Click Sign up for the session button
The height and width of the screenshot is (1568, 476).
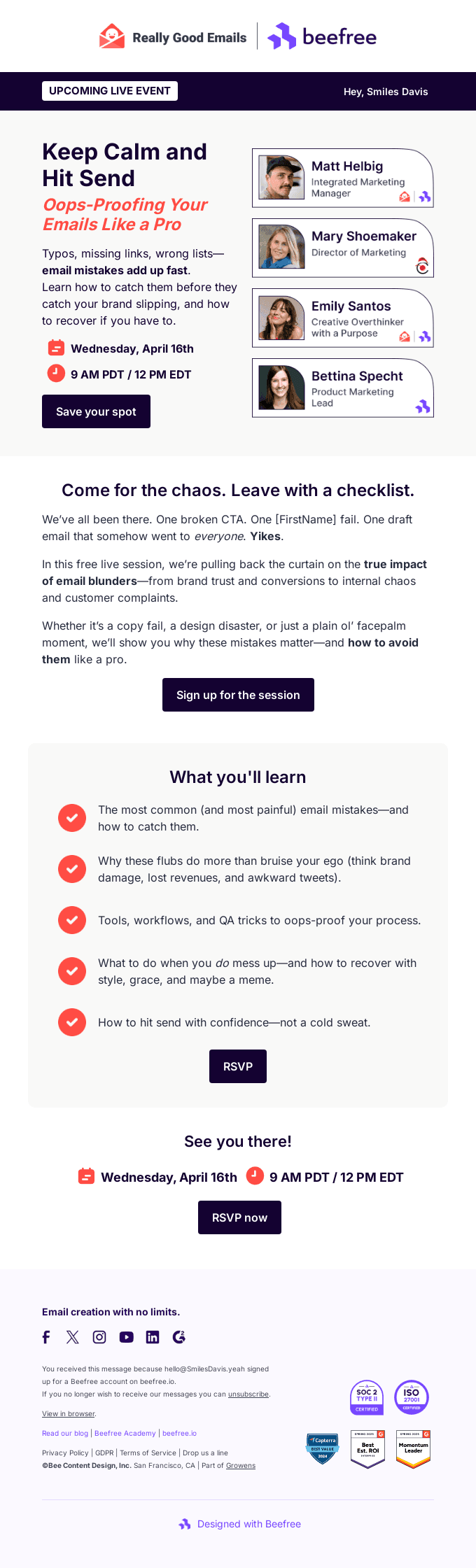tap(238, 695)
